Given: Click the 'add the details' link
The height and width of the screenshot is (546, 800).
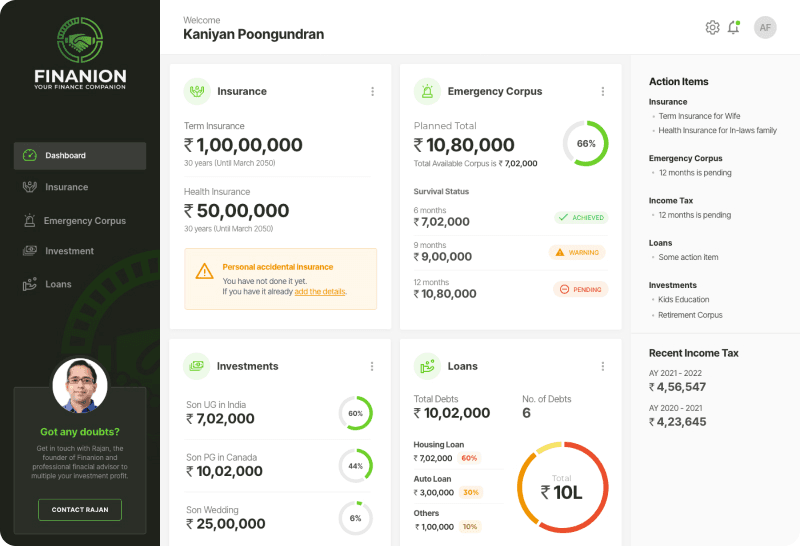Looking at the screenshot, I should point(320,291).
